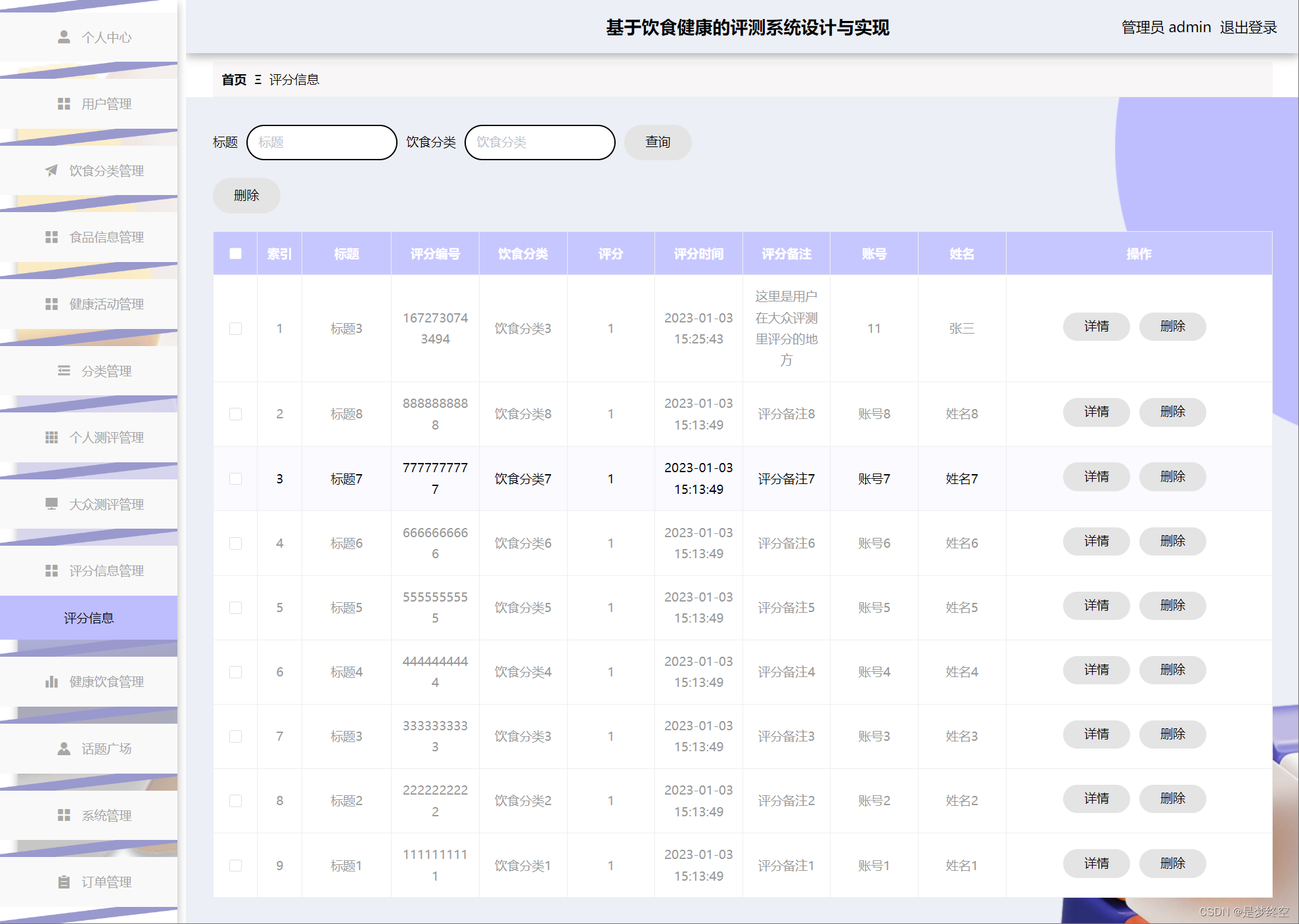Click the 1672730743494 评分编号 cell
1299x924 pixels.
tap(435, 328)
